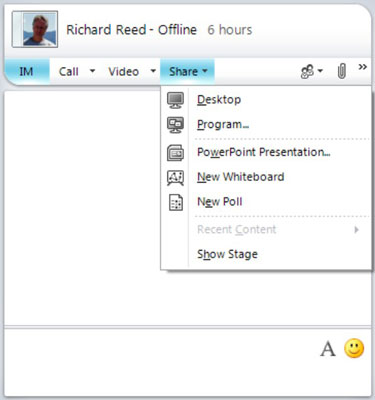Image resolution: width=375 pixels, height=400 pixels.
Task: Click the Desktop sharing monitor icon
Action: tap(175, 100)
